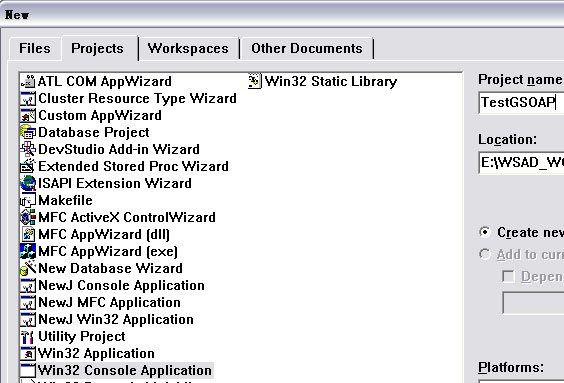Select the 'Cluster Resource Type Wizard' label
Viewport: 564px width, 383px height.
tap(137, 99)
